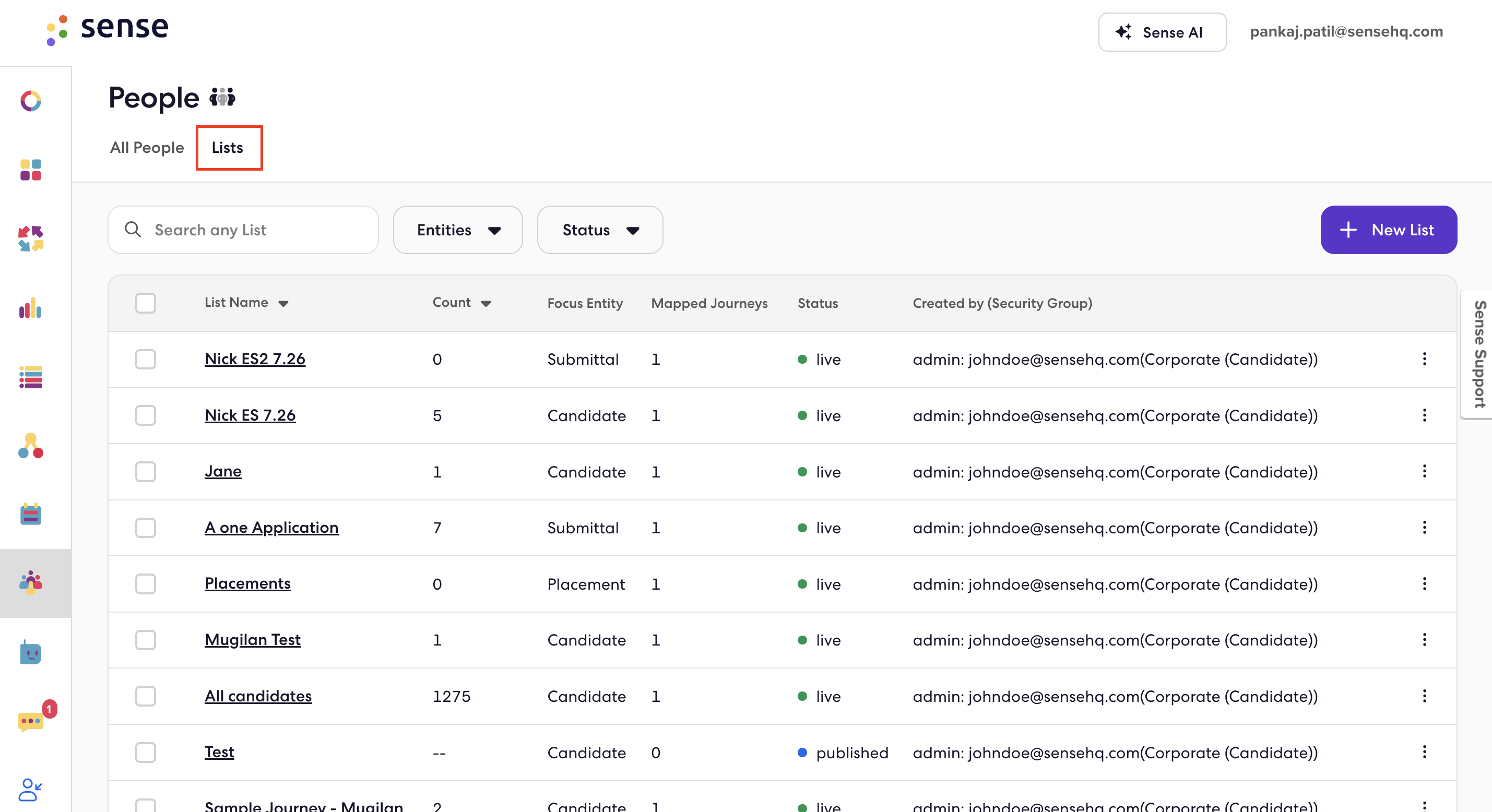This screenshot has width=1492, height=812.
Task: Tick the Placements row checkbox
Action: point(145,584)
